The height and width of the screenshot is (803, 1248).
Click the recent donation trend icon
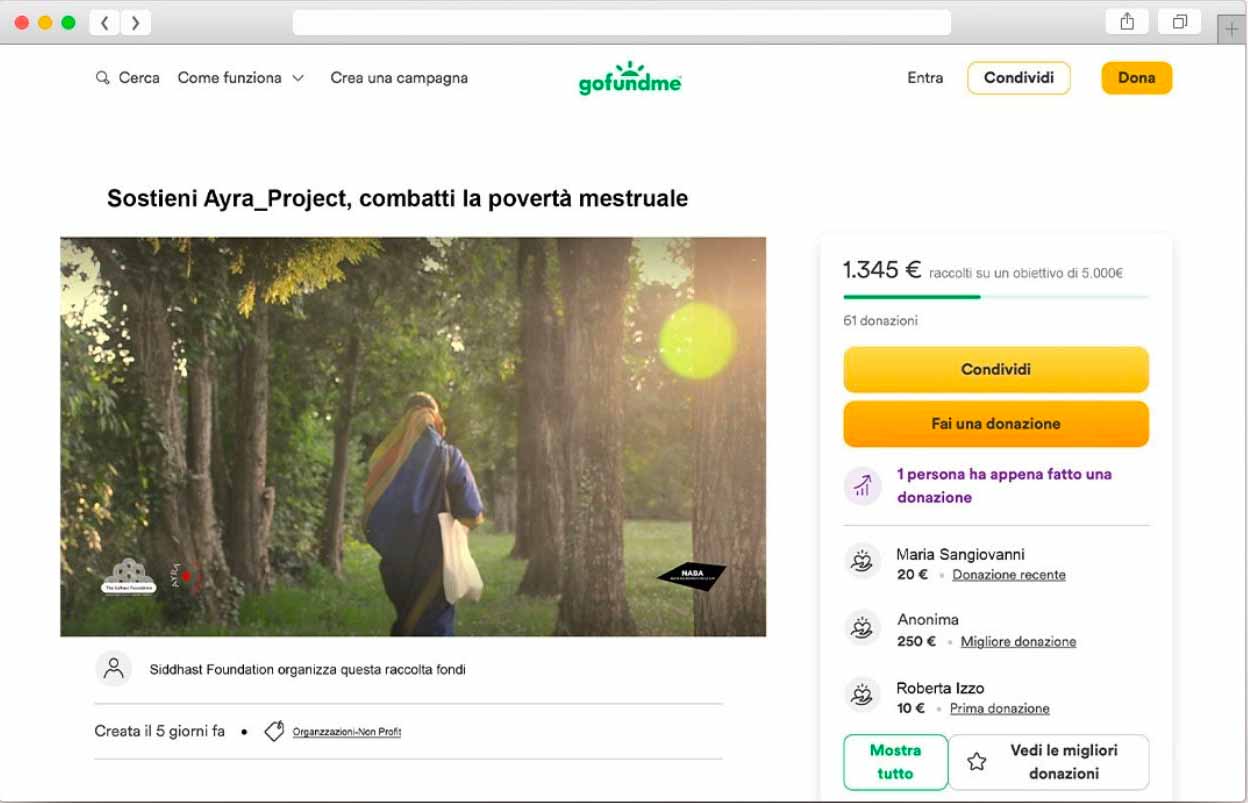tap(862, 486)
